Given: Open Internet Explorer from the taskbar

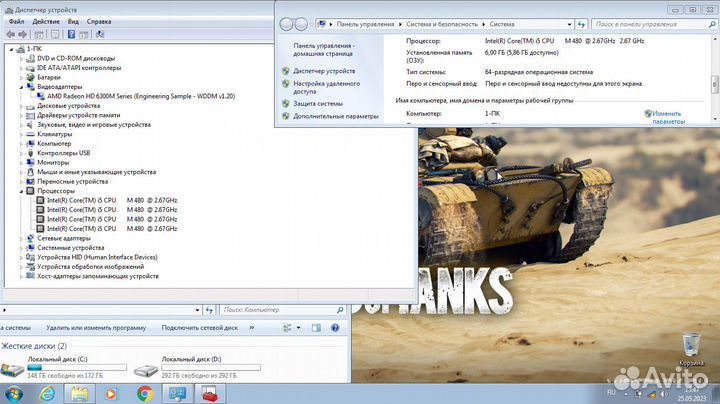Looking at the screenshot, I should [x=47, y=392].
